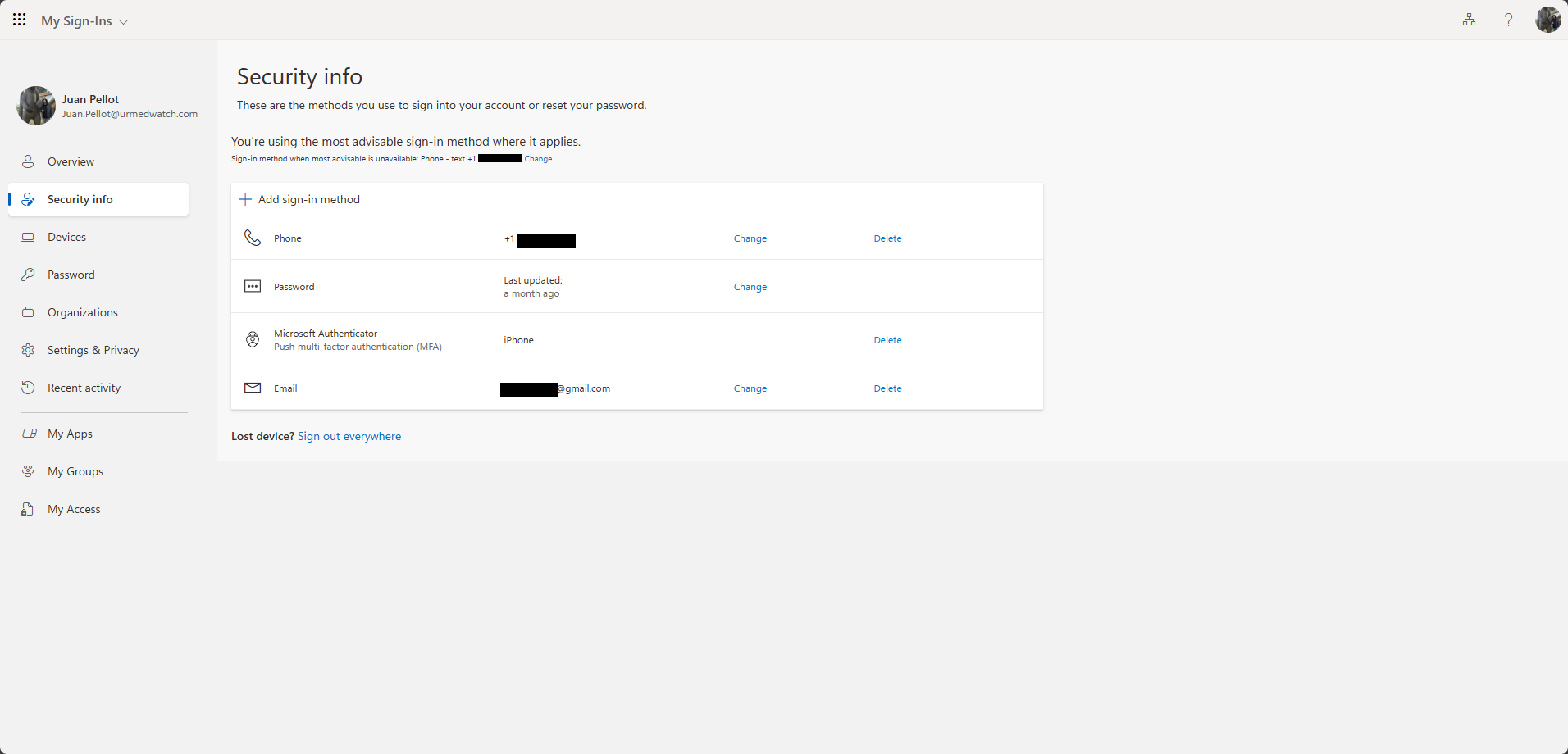The image size is (1568, 754).
Task: Click Change for the Password row
Action: pos(750,287)
